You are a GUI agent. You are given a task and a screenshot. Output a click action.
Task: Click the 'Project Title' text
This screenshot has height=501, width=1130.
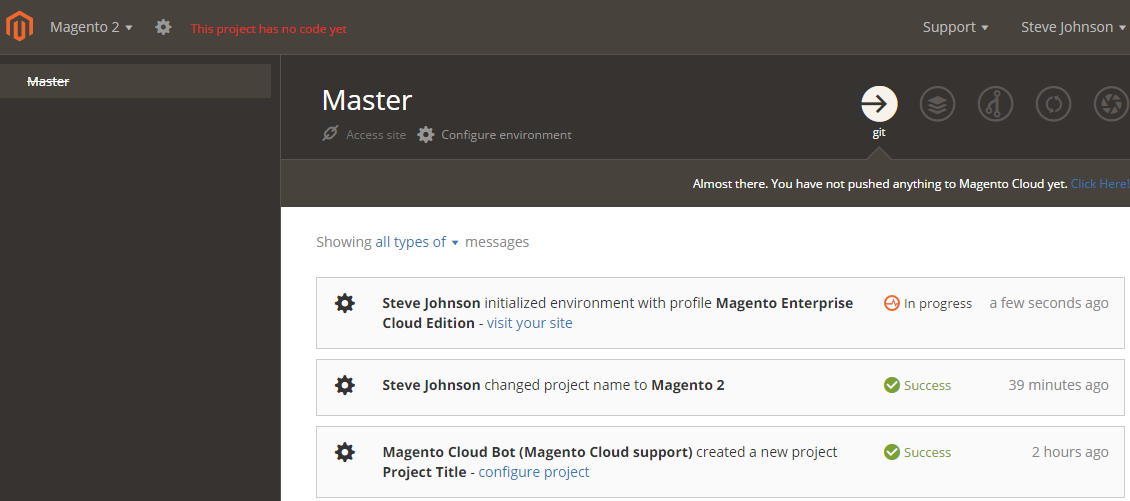click(x=424, y=472)
